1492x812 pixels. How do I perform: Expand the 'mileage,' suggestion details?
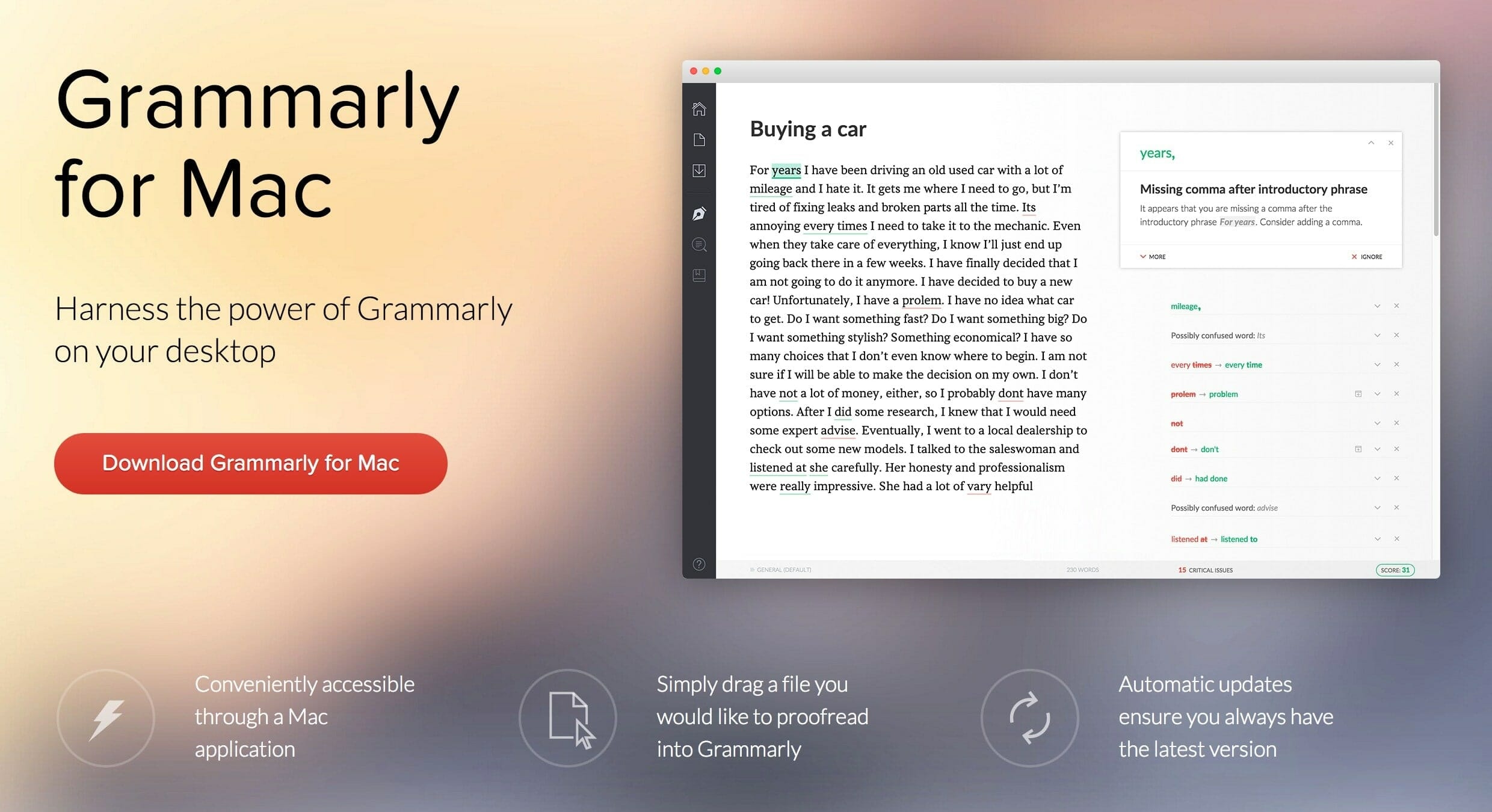point(1374,304)
